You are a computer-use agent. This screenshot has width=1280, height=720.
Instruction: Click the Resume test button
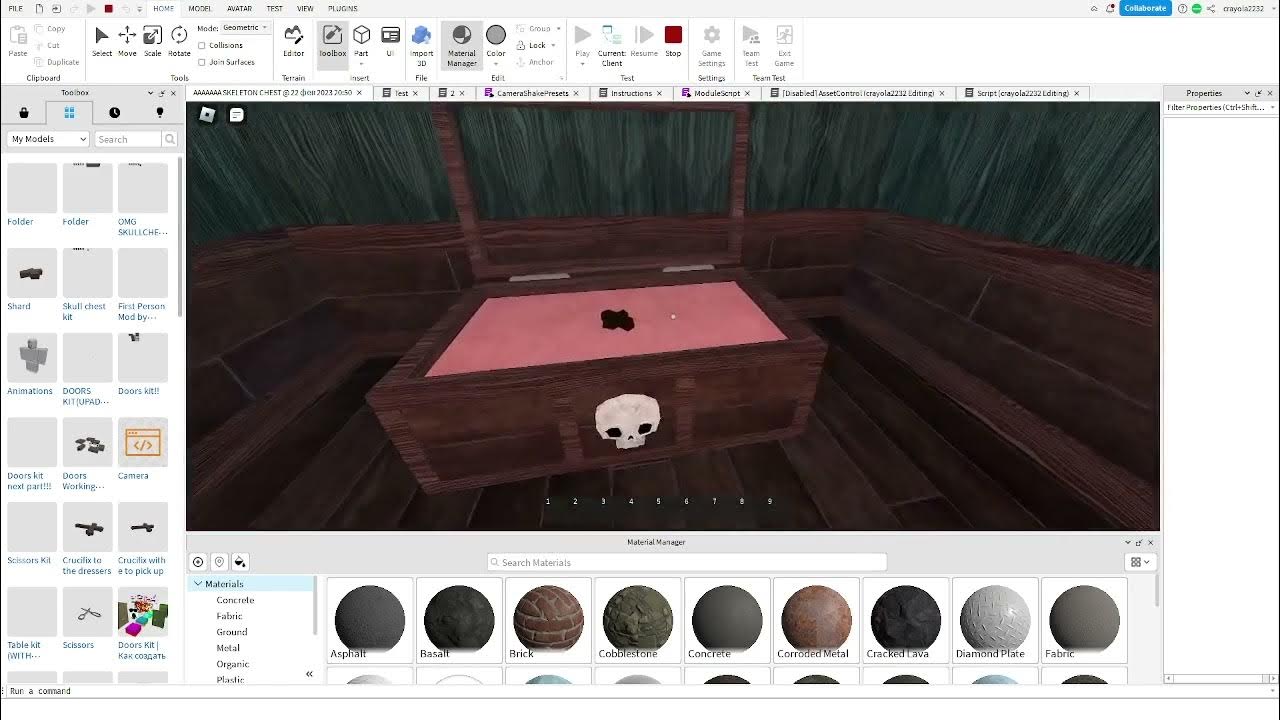click(x=644, y=42)
